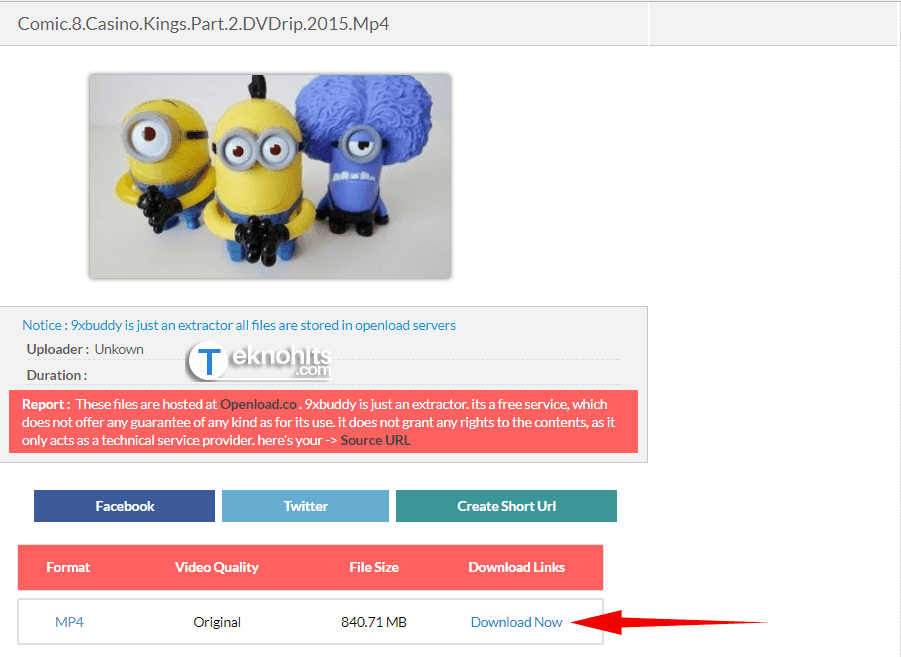This screenshot has height=657, width=901.
Task: Click the 840.71 MB file size
Action: [374, 622]
